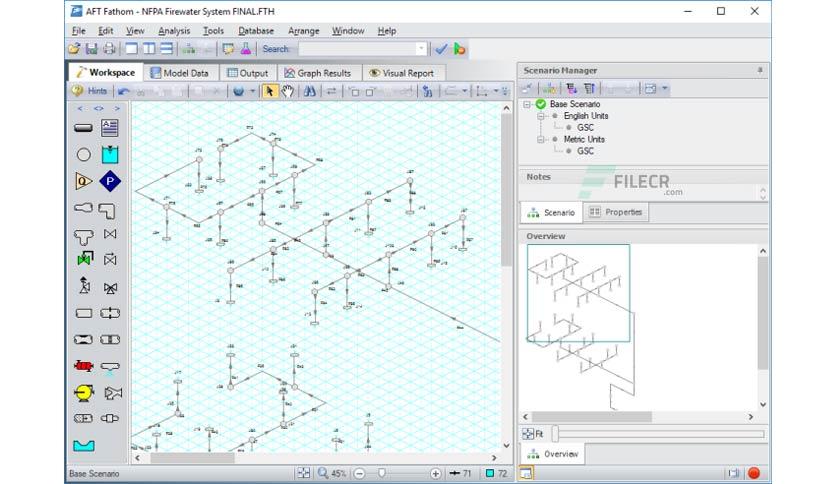Open the Arrange menu
The width and height of the screenshot is (836, 484).
coord(303,31)
